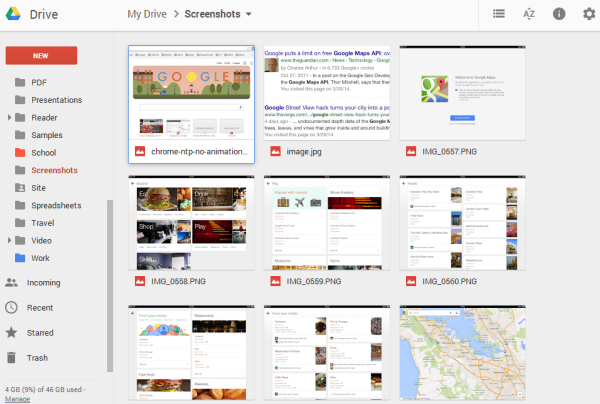This screenshot has width=600, height=404.
Task: Open the Recent files section
Action: pos(40,308)
